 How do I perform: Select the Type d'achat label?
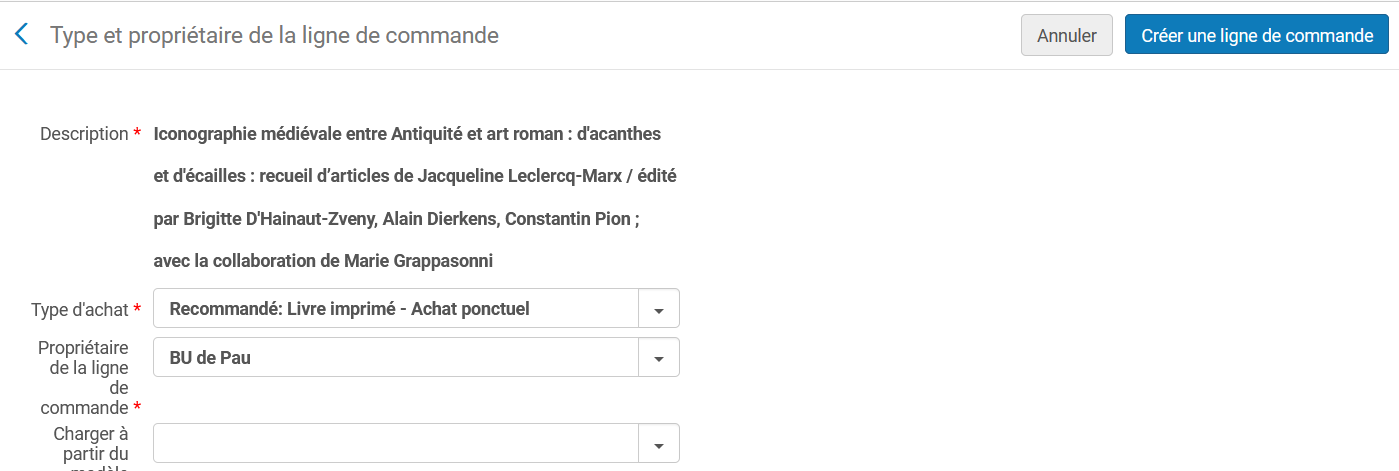click(80, 310)
